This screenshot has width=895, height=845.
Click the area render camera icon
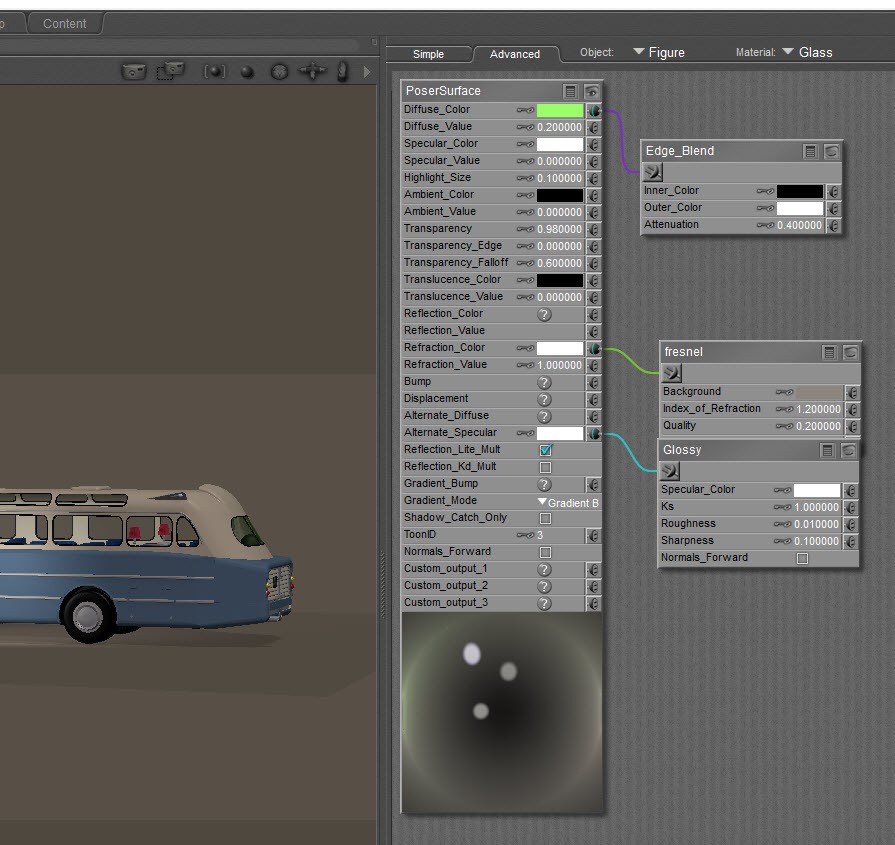point(170,71)
